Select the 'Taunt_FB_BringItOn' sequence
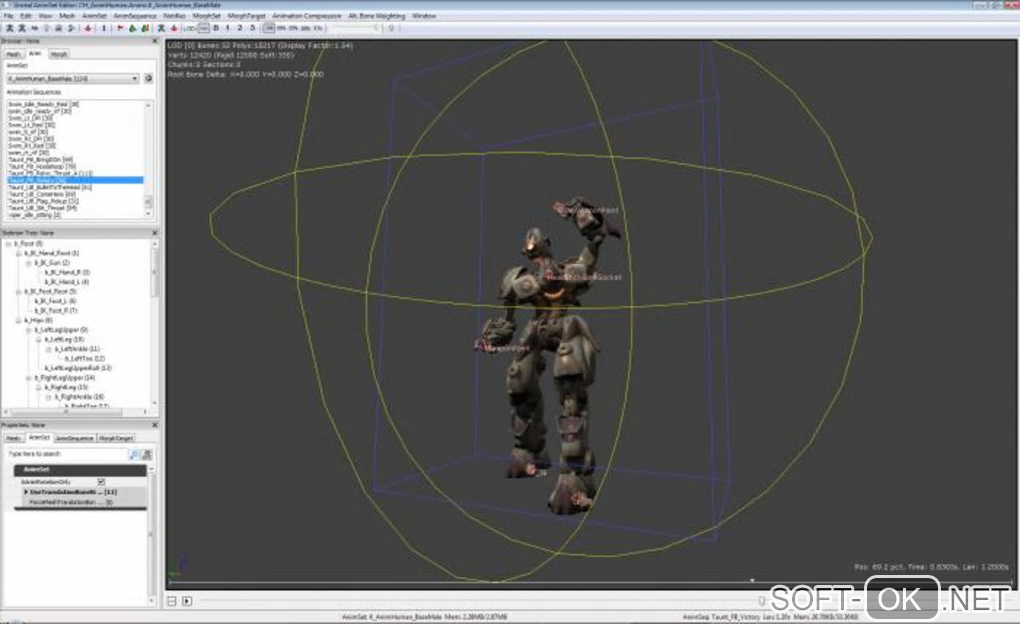This screenshot has height=624, width=1020. tap(41, 159)
